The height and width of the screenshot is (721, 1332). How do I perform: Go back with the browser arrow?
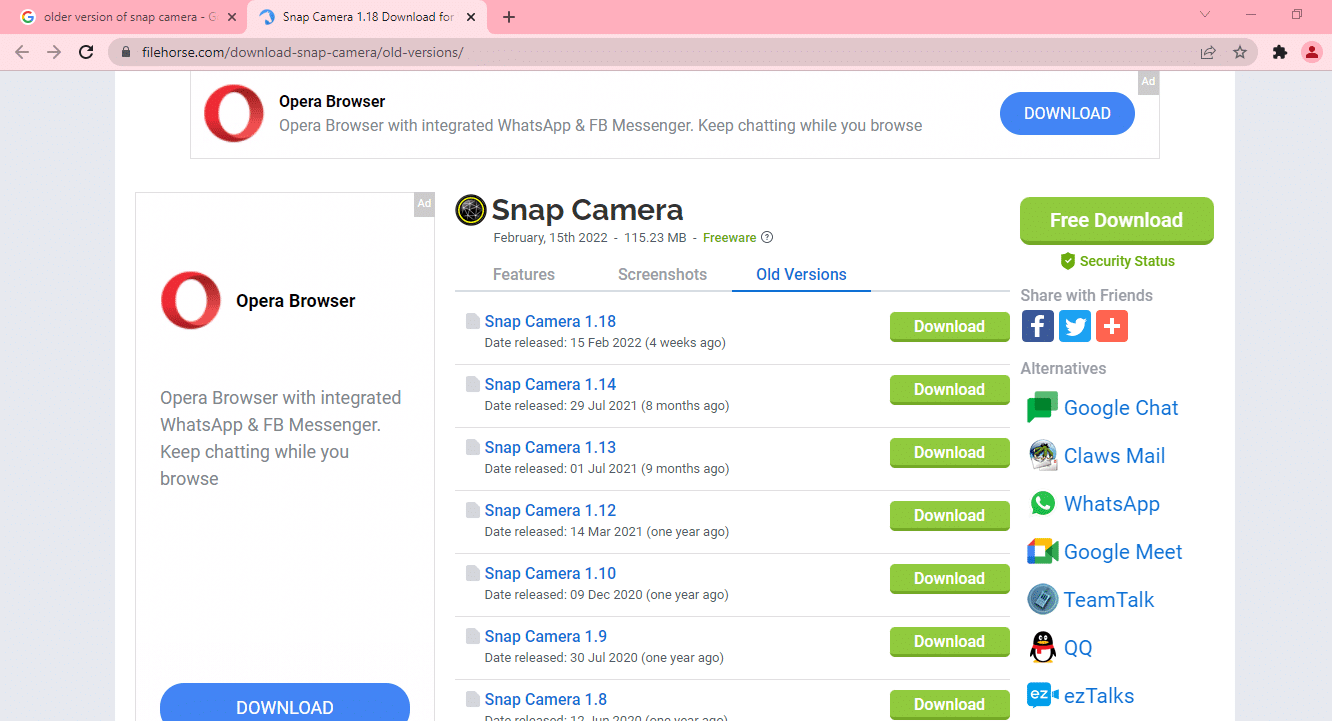22,52
